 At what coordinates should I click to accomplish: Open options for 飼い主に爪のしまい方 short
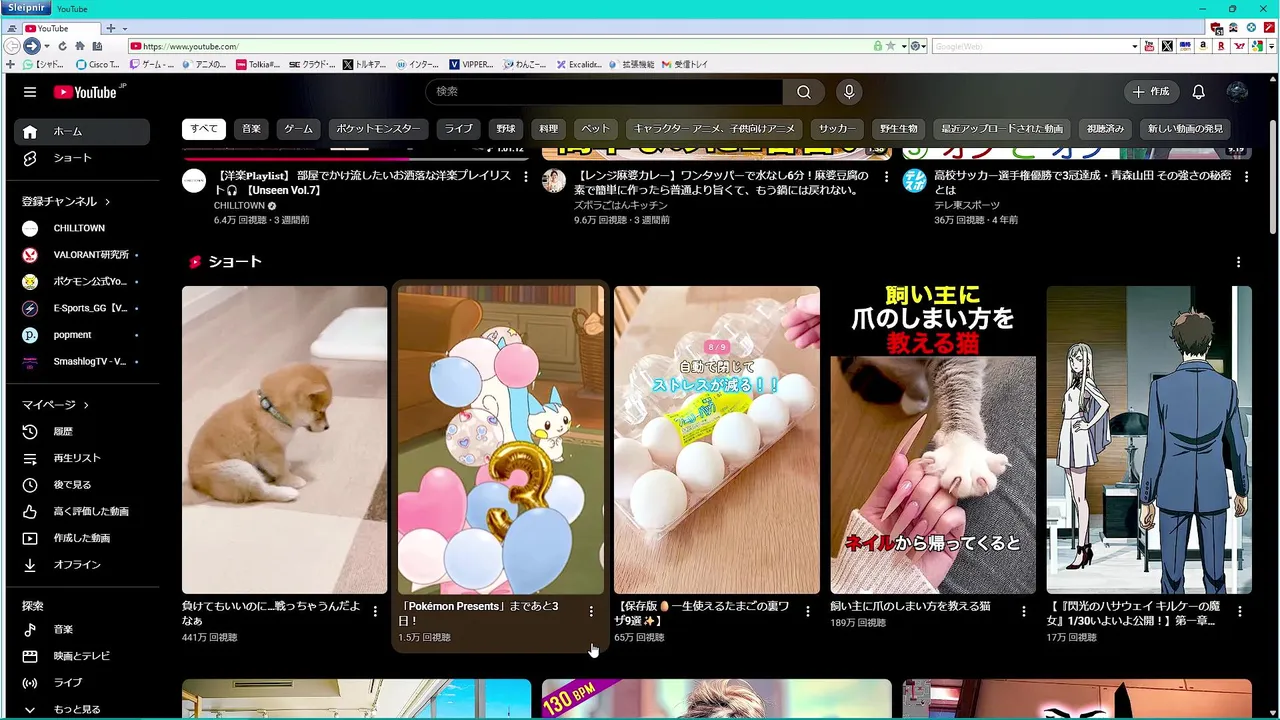[x=1023, y=611]
